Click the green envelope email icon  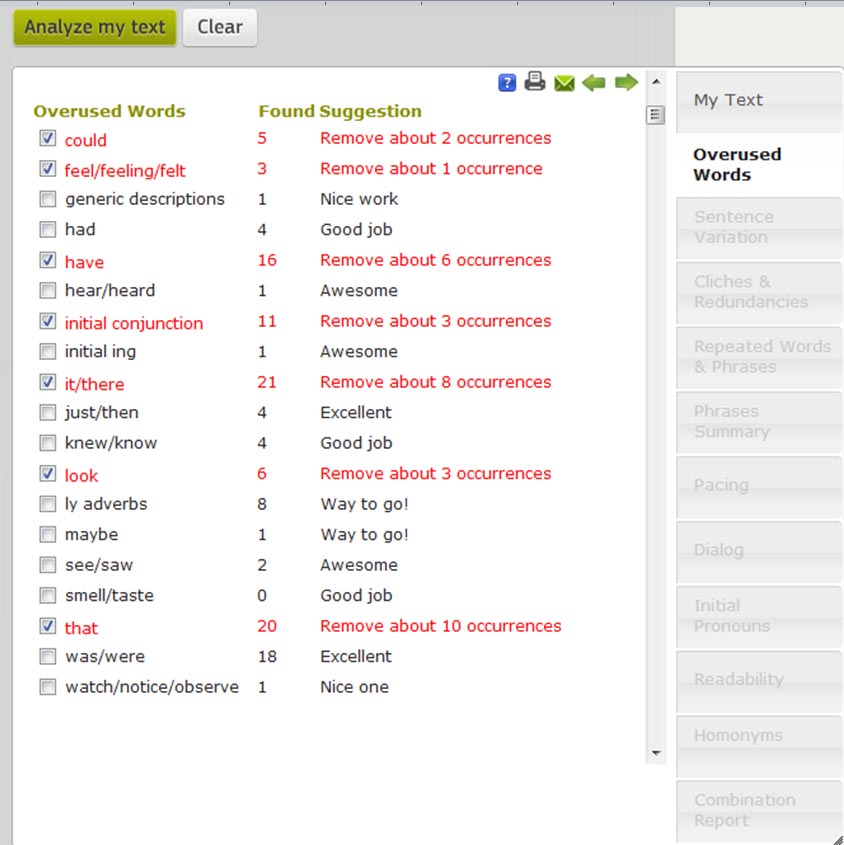coord(564,83)
